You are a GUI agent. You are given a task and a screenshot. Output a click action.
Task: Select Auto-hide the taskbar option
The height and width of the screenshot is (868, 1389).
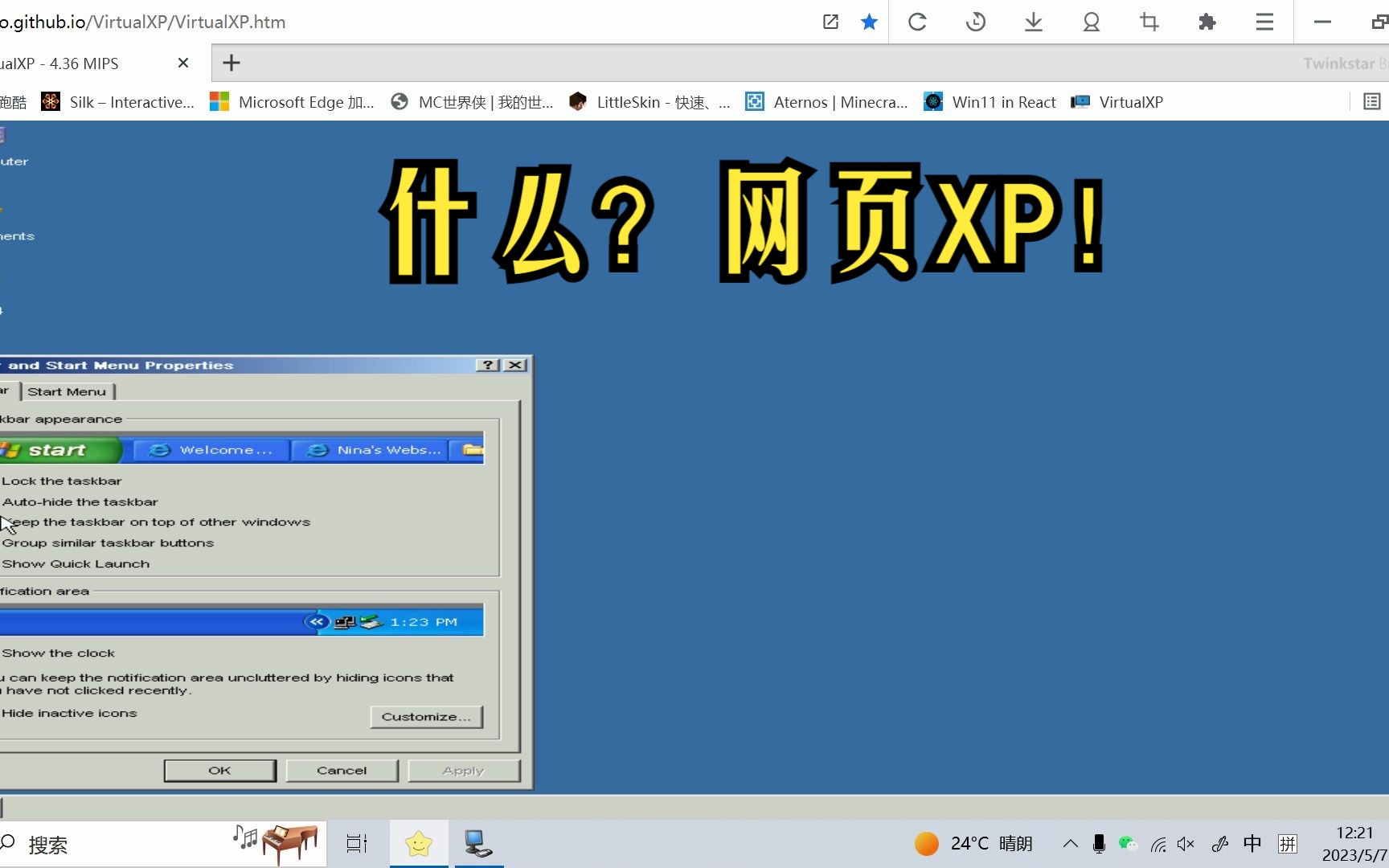(x=80, y=502)
